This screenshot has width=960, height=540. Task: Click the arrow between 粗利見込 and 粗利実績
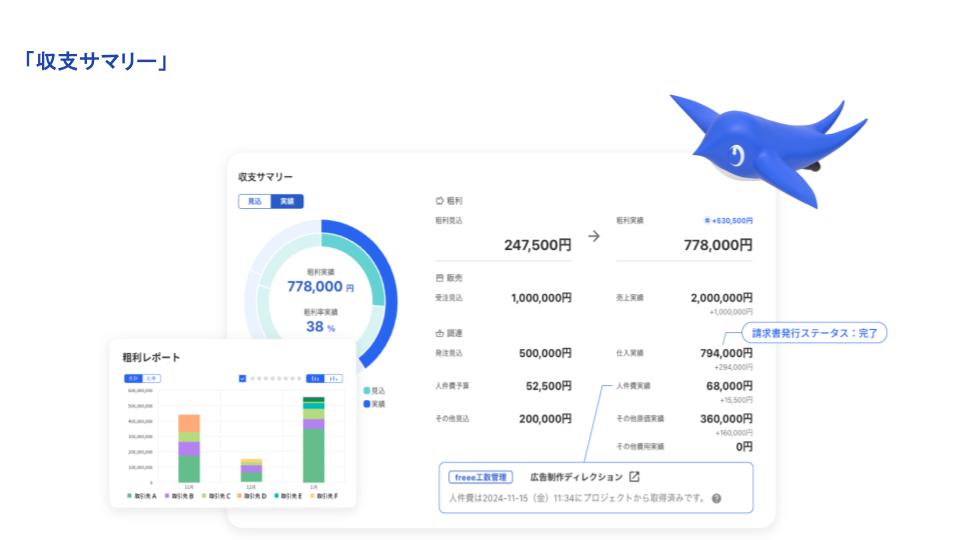[594, 236]
